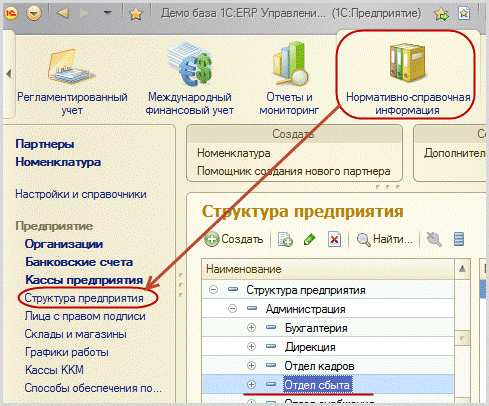489x406 pixels.
Task: Click the star with green arrow icon
Action: pyautogui.click(x=442, y=14)
